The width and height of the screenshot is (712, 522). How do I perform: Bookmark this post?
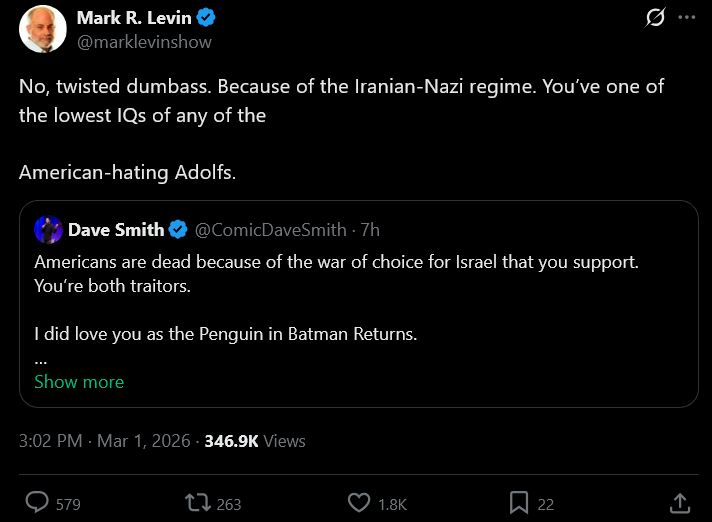tap(519, 503)
